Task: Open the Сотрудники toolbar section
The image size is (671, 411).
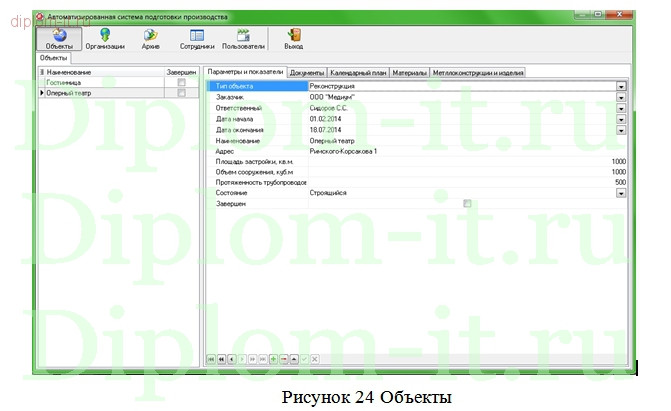Action: (x=197, y=39)
